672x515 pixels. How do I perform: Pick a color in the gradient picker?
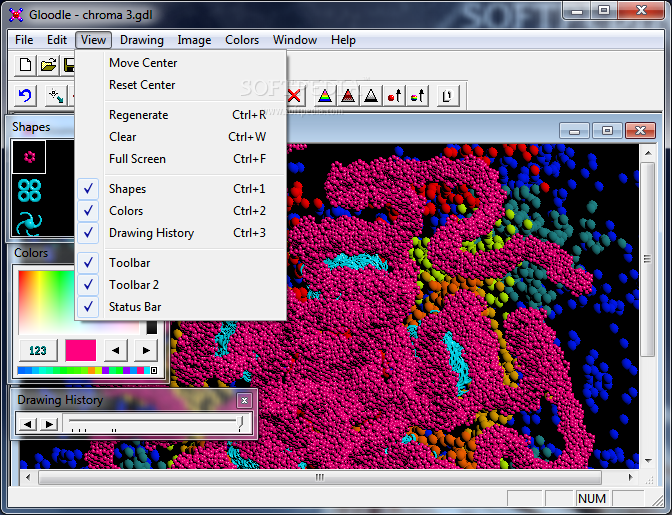point(46,302)
